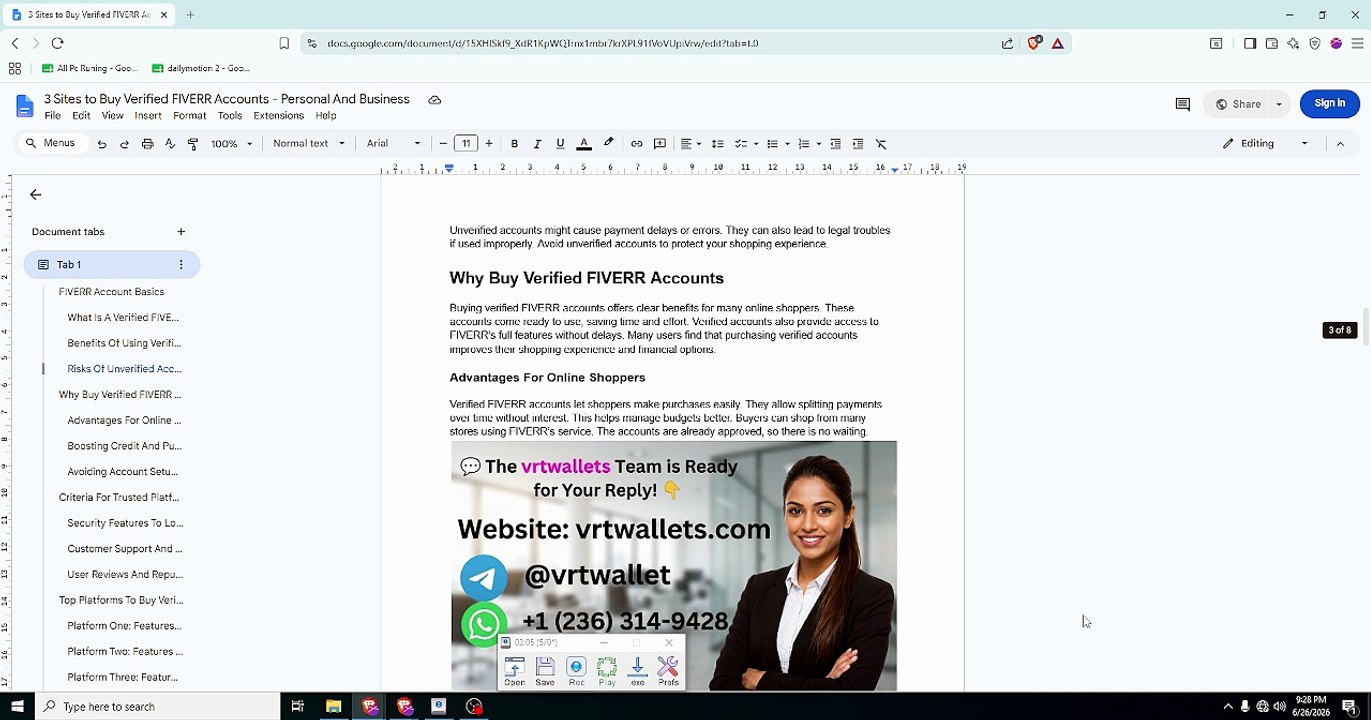Screen dimensions: 1371x720
Task: Collapse the toolbar with the up chevron
Action: (x=1340, y=144)
